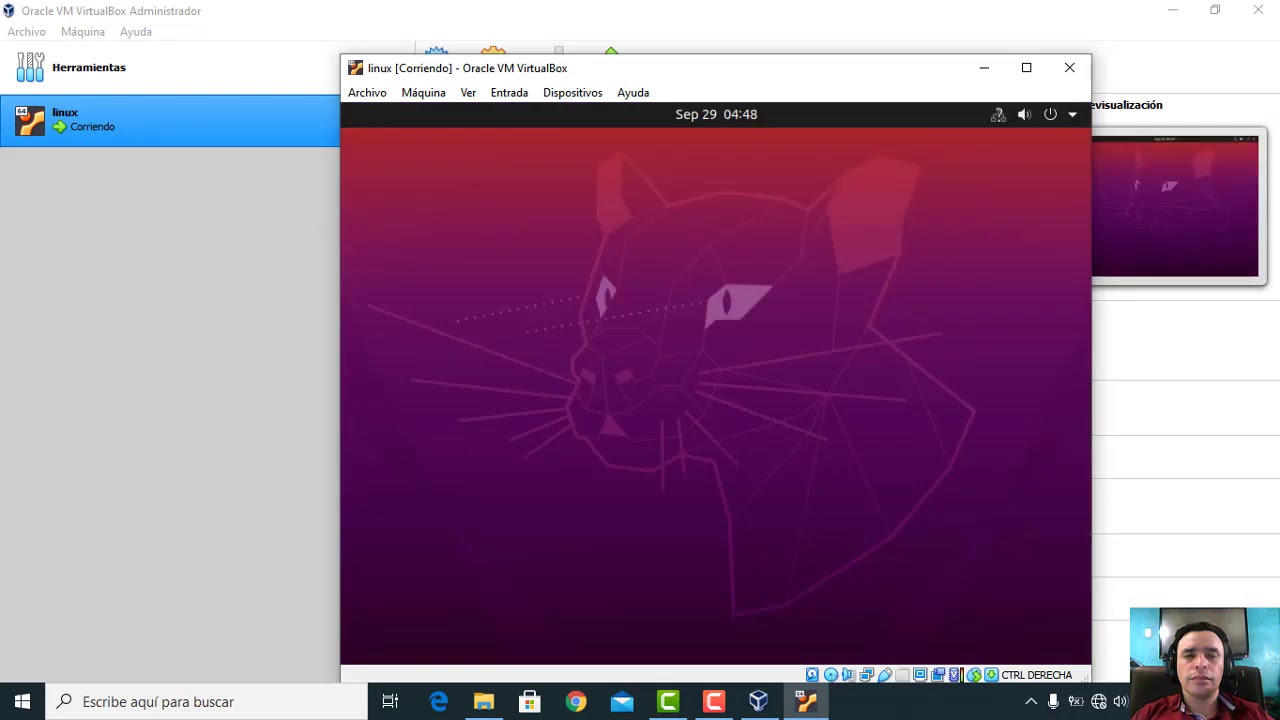Minimize the linux VM window
Viewport: 1280px width, 720px height.
click(x=984, y=68)
